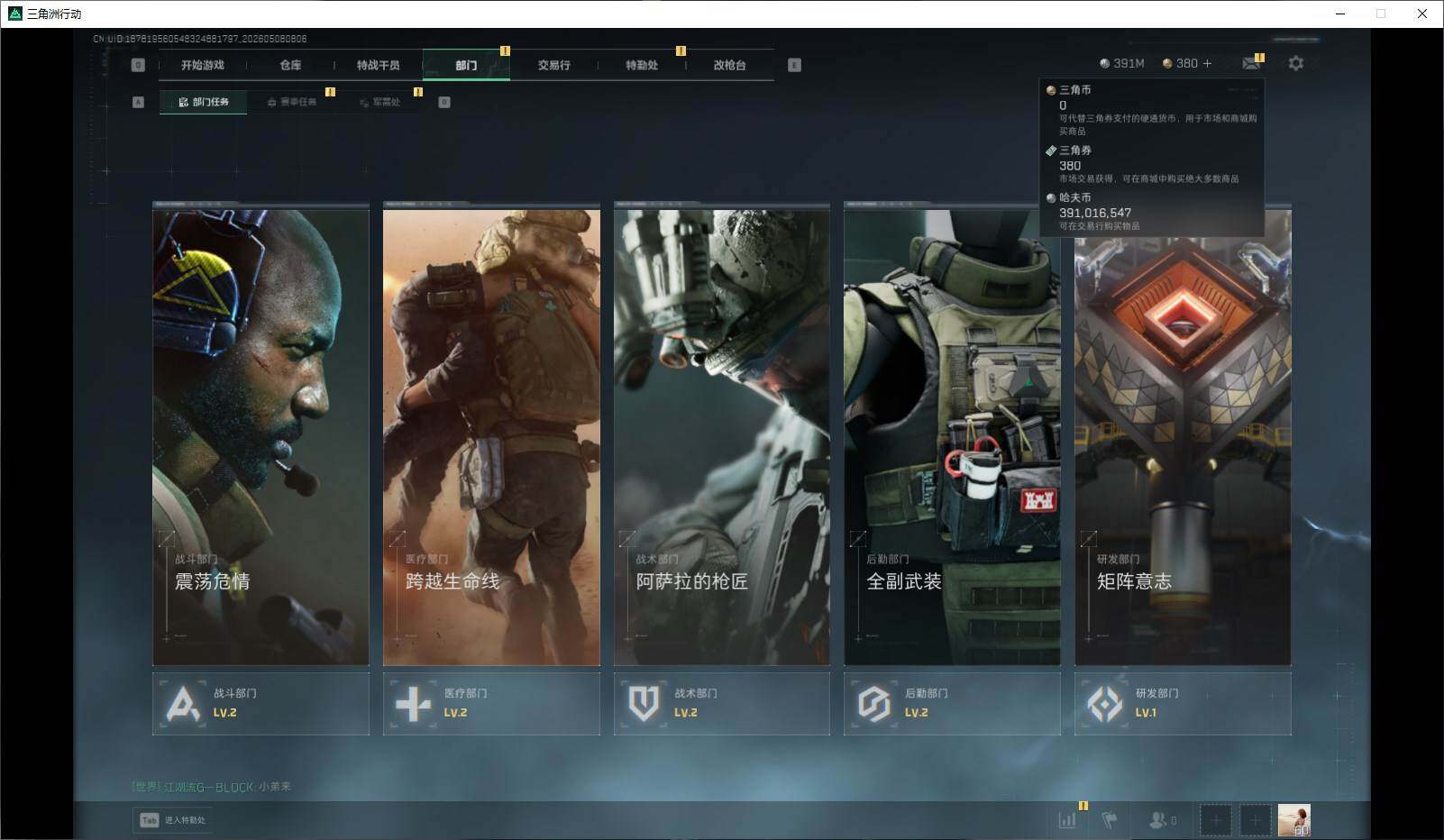Select the 部门 tab
Image resolution: width=1444 pixels, height=840 pixels.
click(466, 65)
